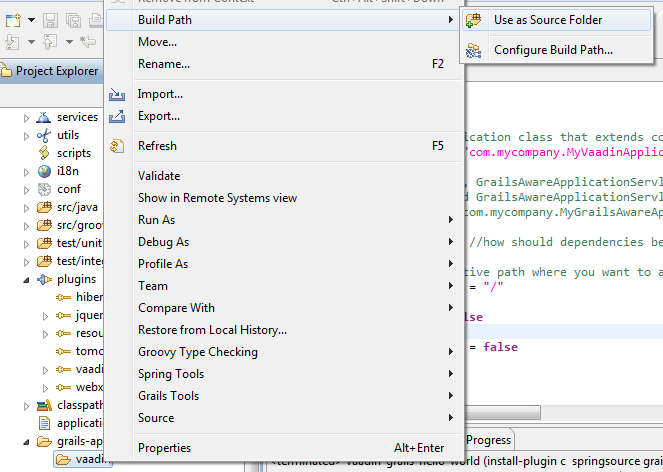Screen dimensions: 663x472
Task: Switch to the Progress tab
Action: click(488, 440)
